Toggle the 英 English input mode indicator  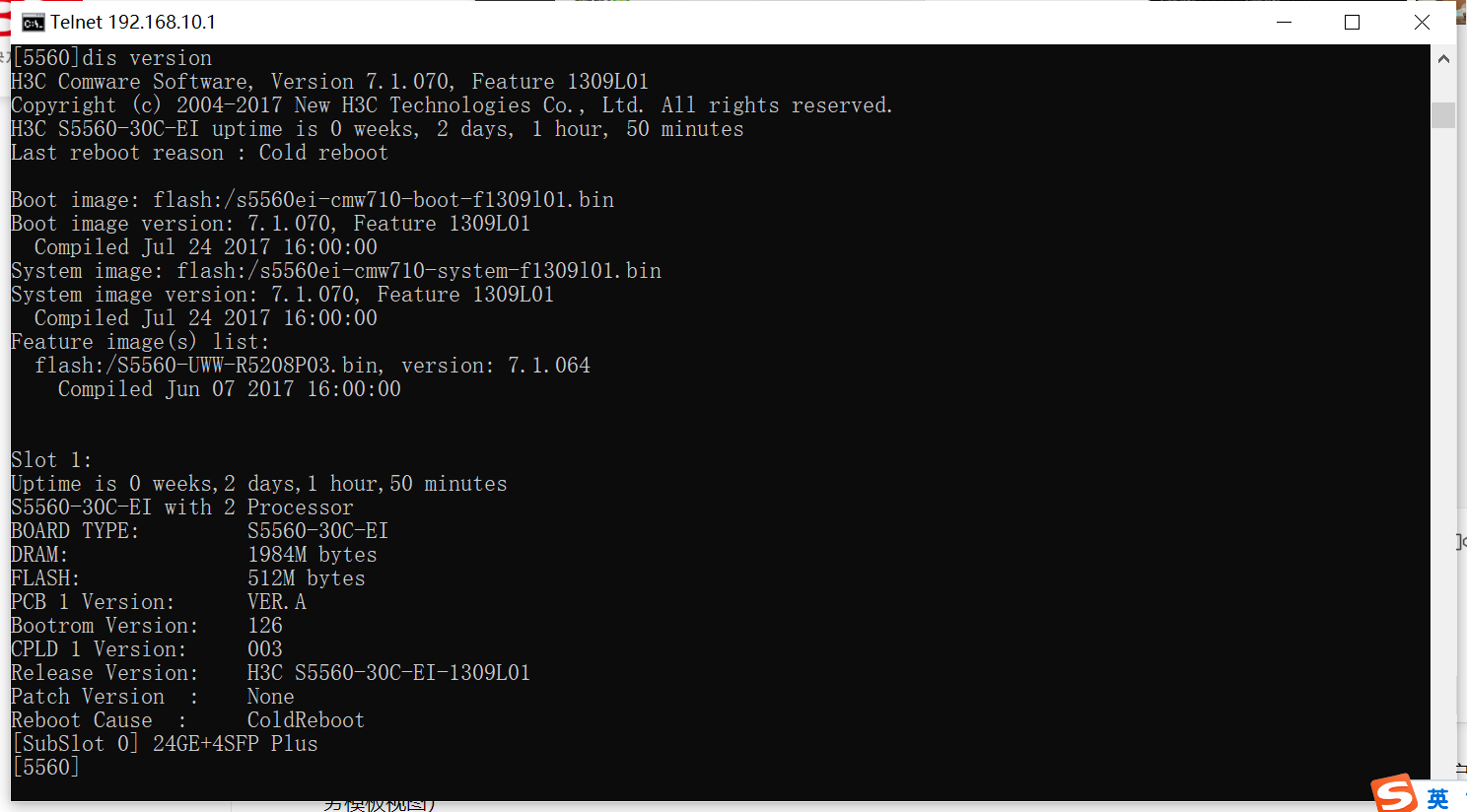click(x=1437, y=798)
